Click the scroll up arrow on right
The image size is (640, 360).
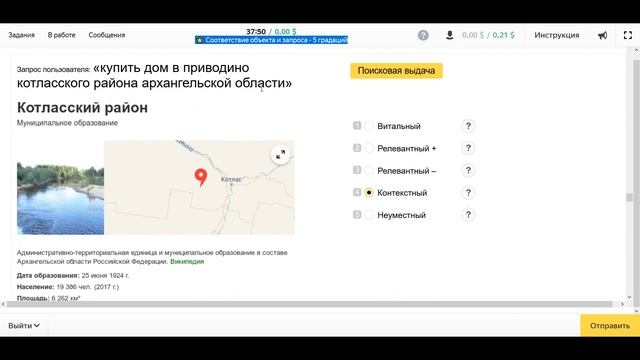(636, 51)
